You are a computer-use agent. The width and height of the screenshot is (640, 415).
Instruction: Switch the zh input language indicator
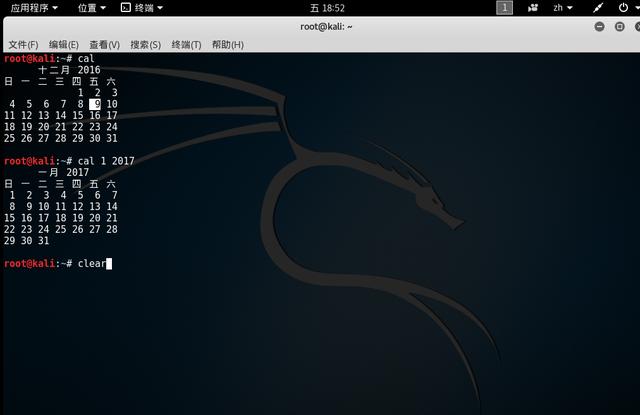561,7
